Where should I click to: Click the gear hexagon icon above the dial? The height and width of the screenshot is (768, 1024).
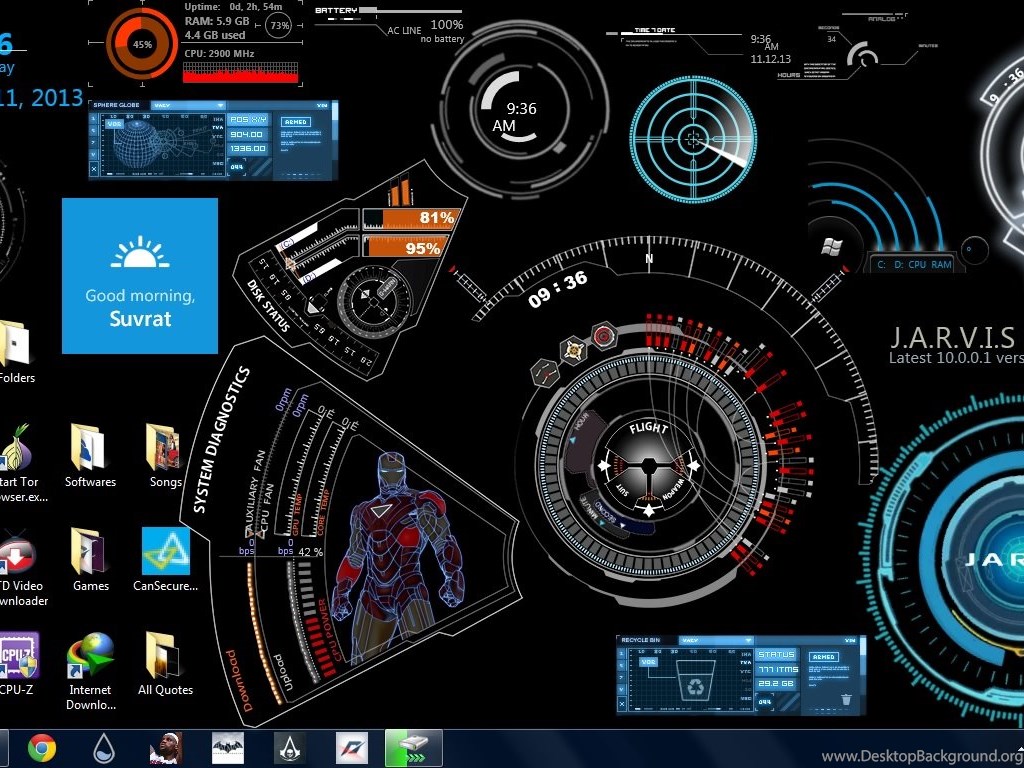click(x=574, y=350)
